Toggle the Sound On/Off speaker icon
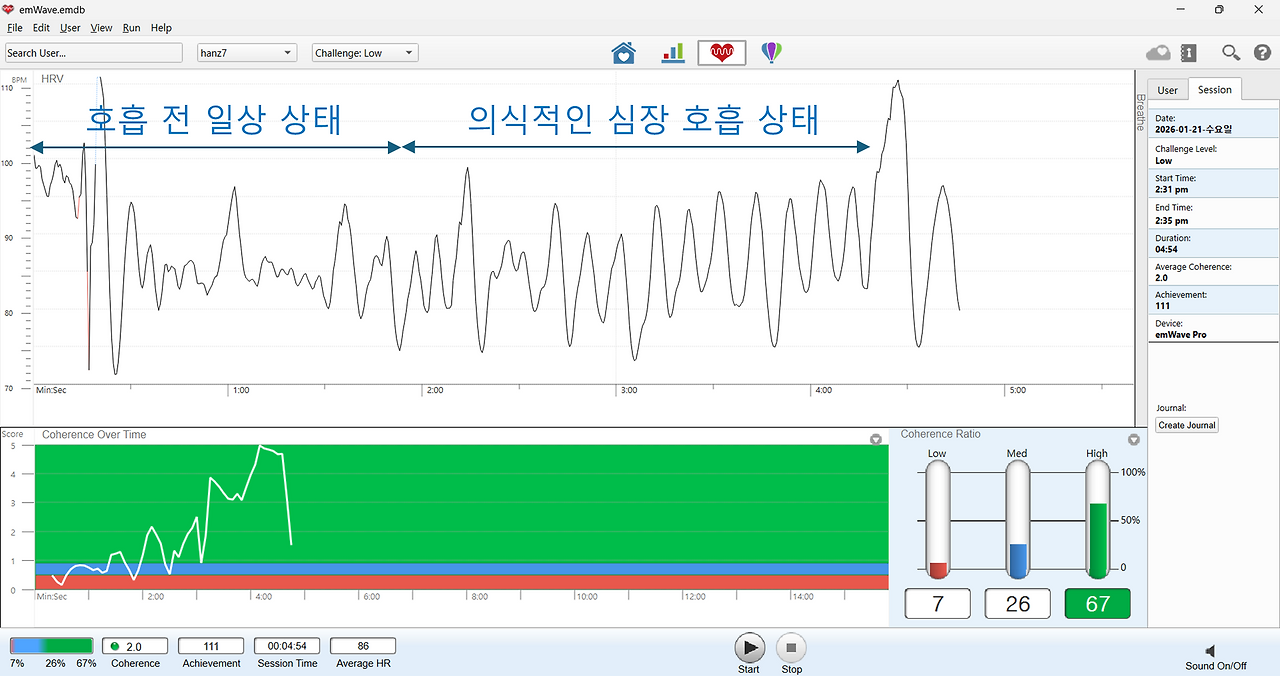 click(1210, 650)
